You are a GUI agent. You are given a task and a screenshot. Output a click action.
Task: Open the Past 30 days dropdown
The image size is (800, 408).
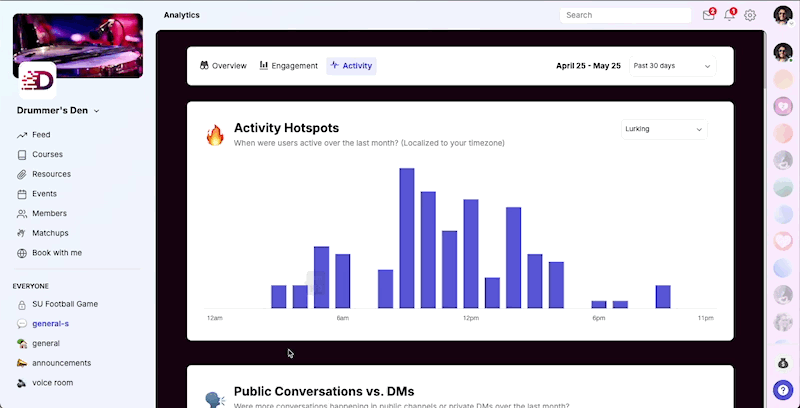(672, 66)
